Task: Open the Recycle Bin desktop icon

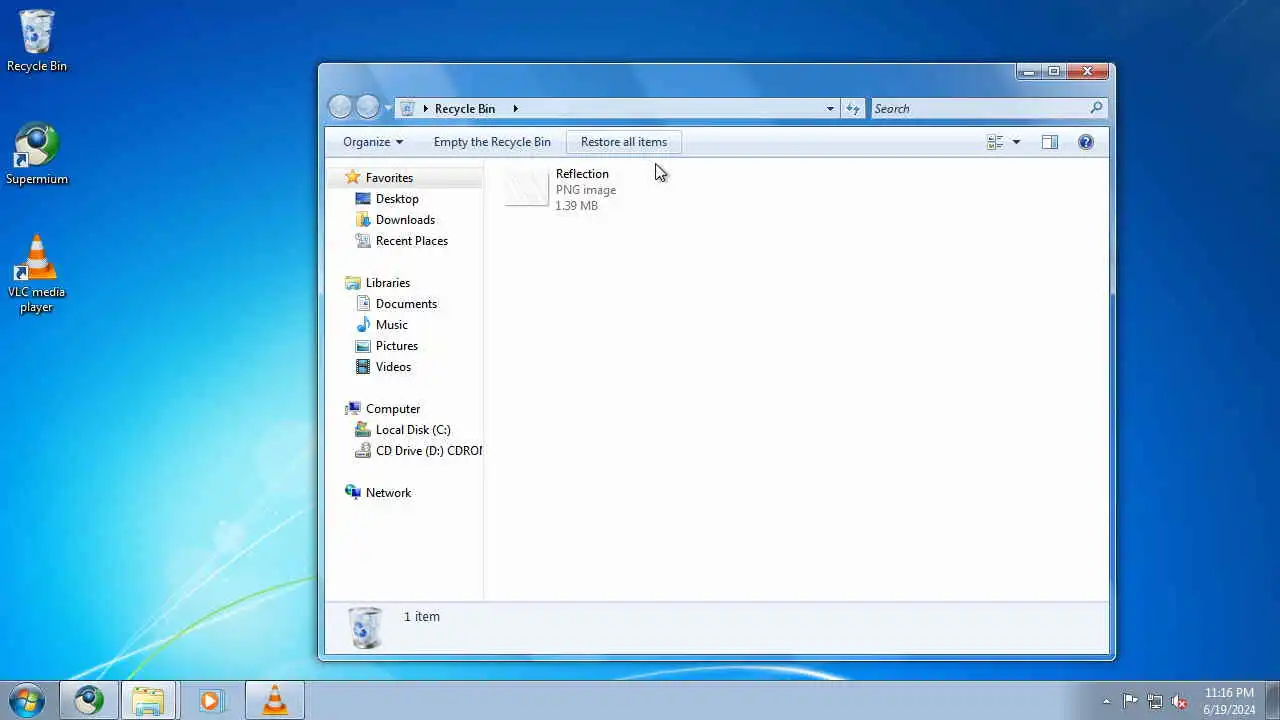Action: pyautogui.click(x=37, y=41)
